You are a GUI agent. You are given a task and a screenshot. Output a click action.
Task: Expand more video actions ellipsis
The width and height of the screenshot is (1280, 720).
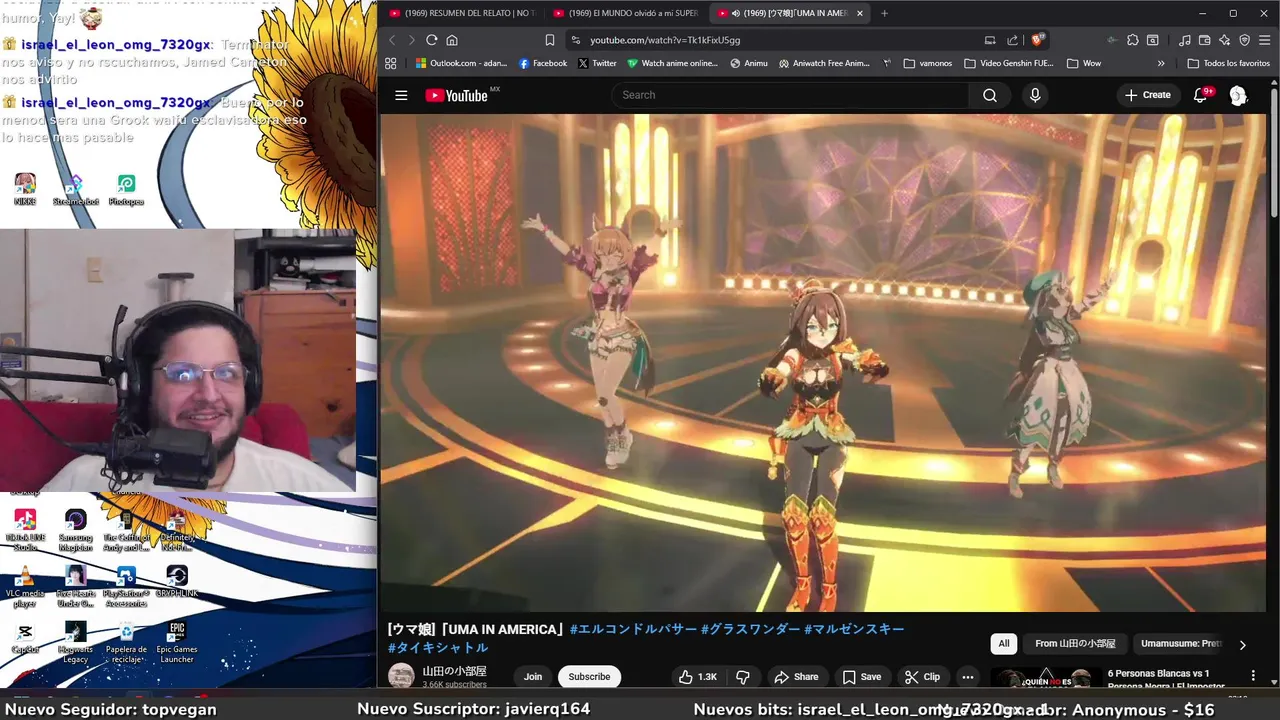pyautogui.click(x=967, y=677)
